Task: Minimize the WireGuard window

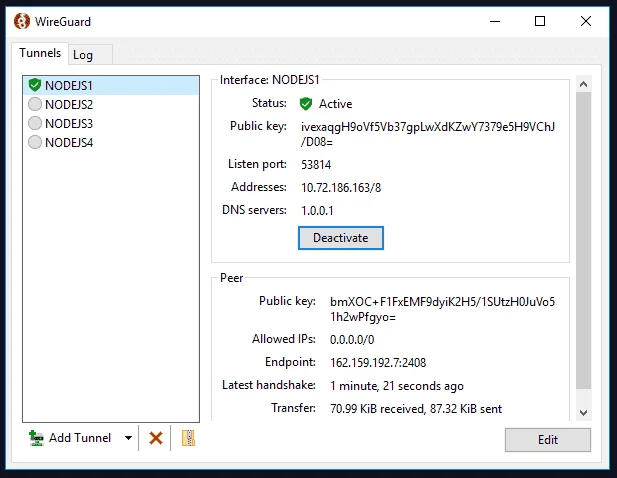Action: (495, 21)
